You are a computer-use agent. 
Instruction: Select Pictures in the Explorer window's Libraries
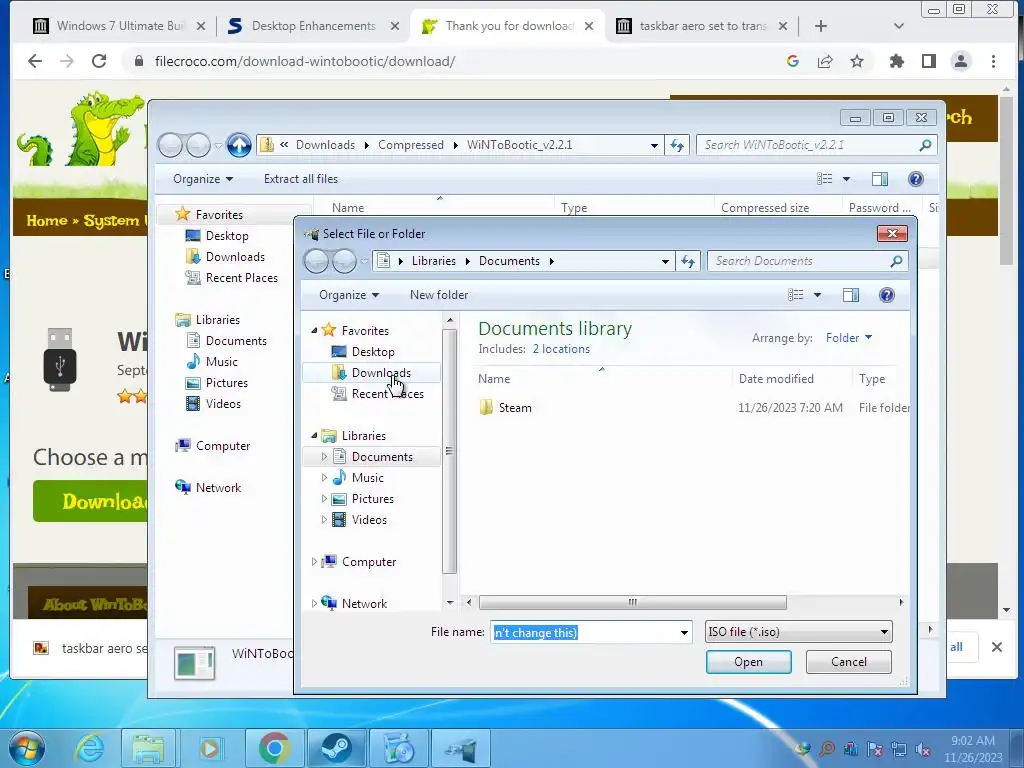coord(227,383)
